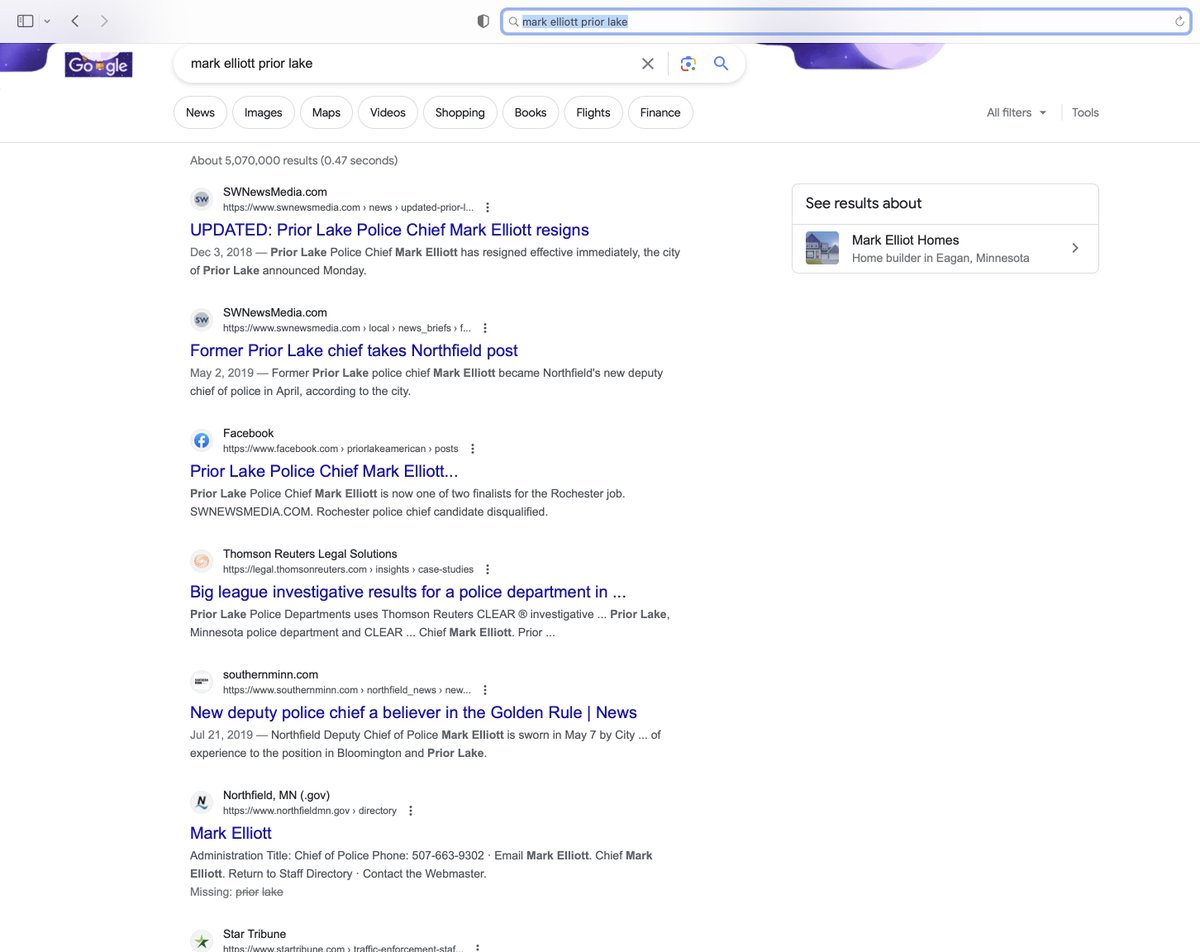Image resolution: width=1200 pixels, height=952 pixels.
Task: Open 'Prior Lake Police Chief Mark Elliott resigns' result
Action: [x=389, y=230]
